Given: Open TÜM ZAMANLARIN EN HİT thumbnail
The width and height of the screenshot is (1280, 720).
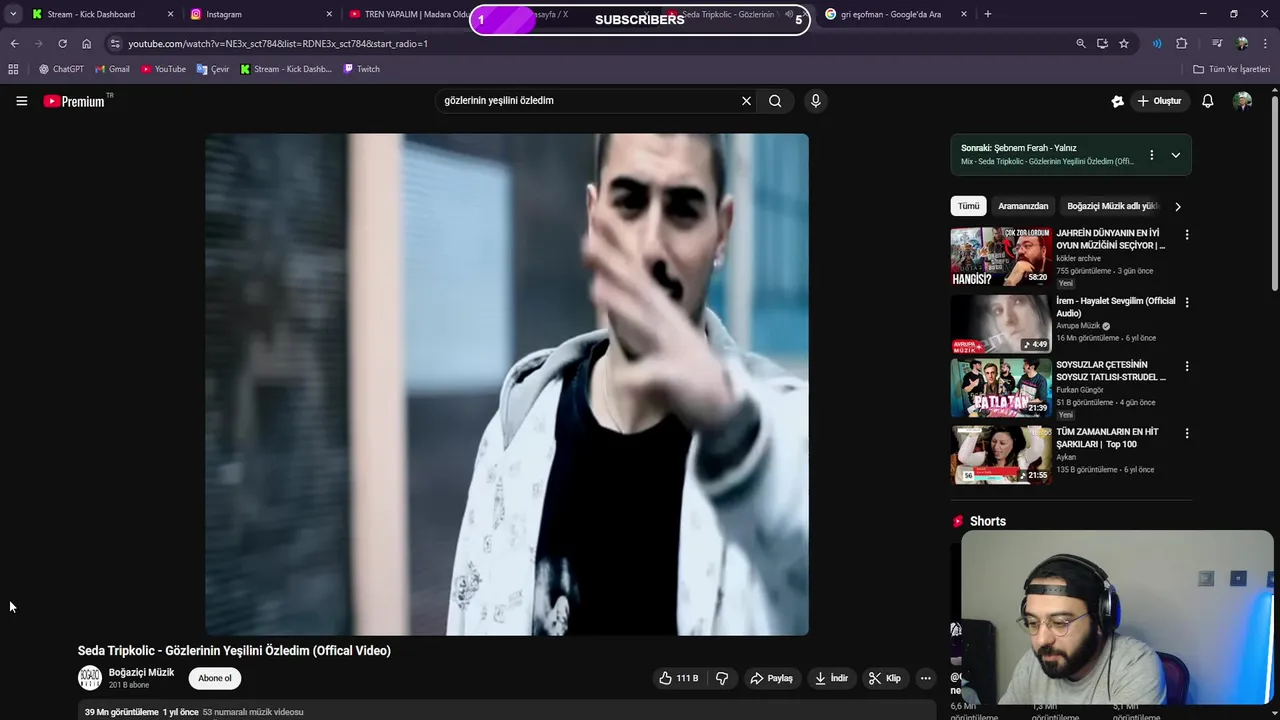Looking at the screenshot, I should tap(1000, 455).
